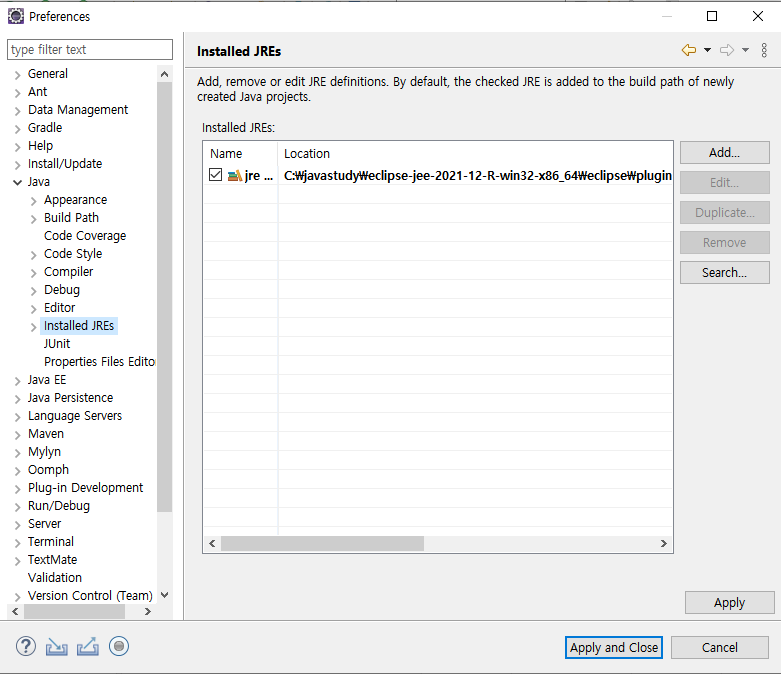The image size is (781, 674).
Task: Click the Cancel button
Action: 720,648
